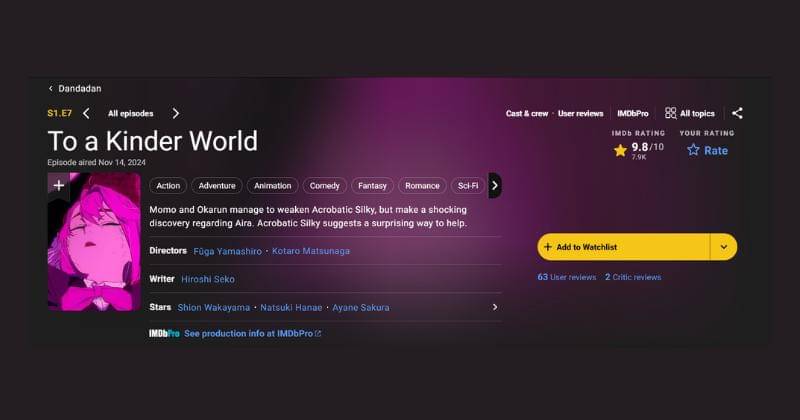Click the plus bookmark on the poster

tap(59, 185)
